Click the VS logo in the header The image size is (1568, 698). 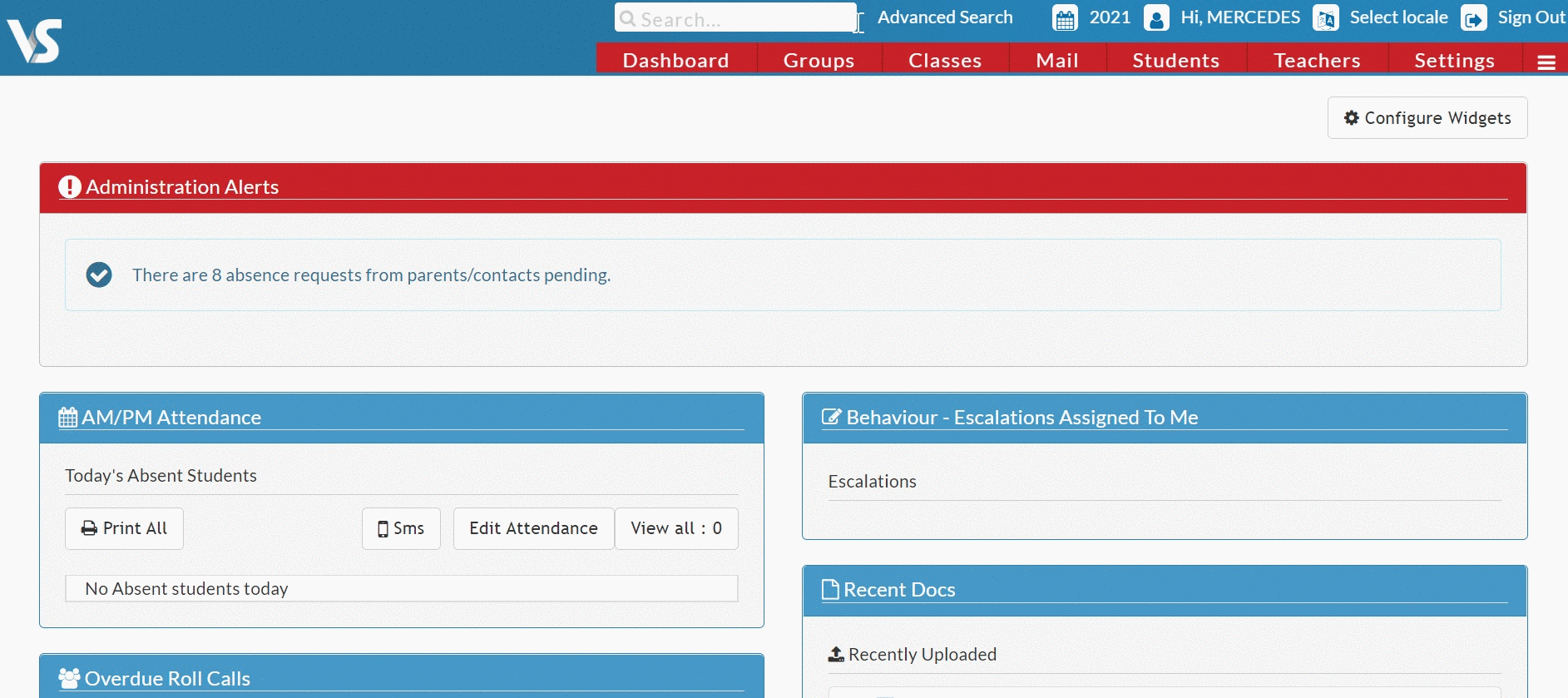click(34, 41)
